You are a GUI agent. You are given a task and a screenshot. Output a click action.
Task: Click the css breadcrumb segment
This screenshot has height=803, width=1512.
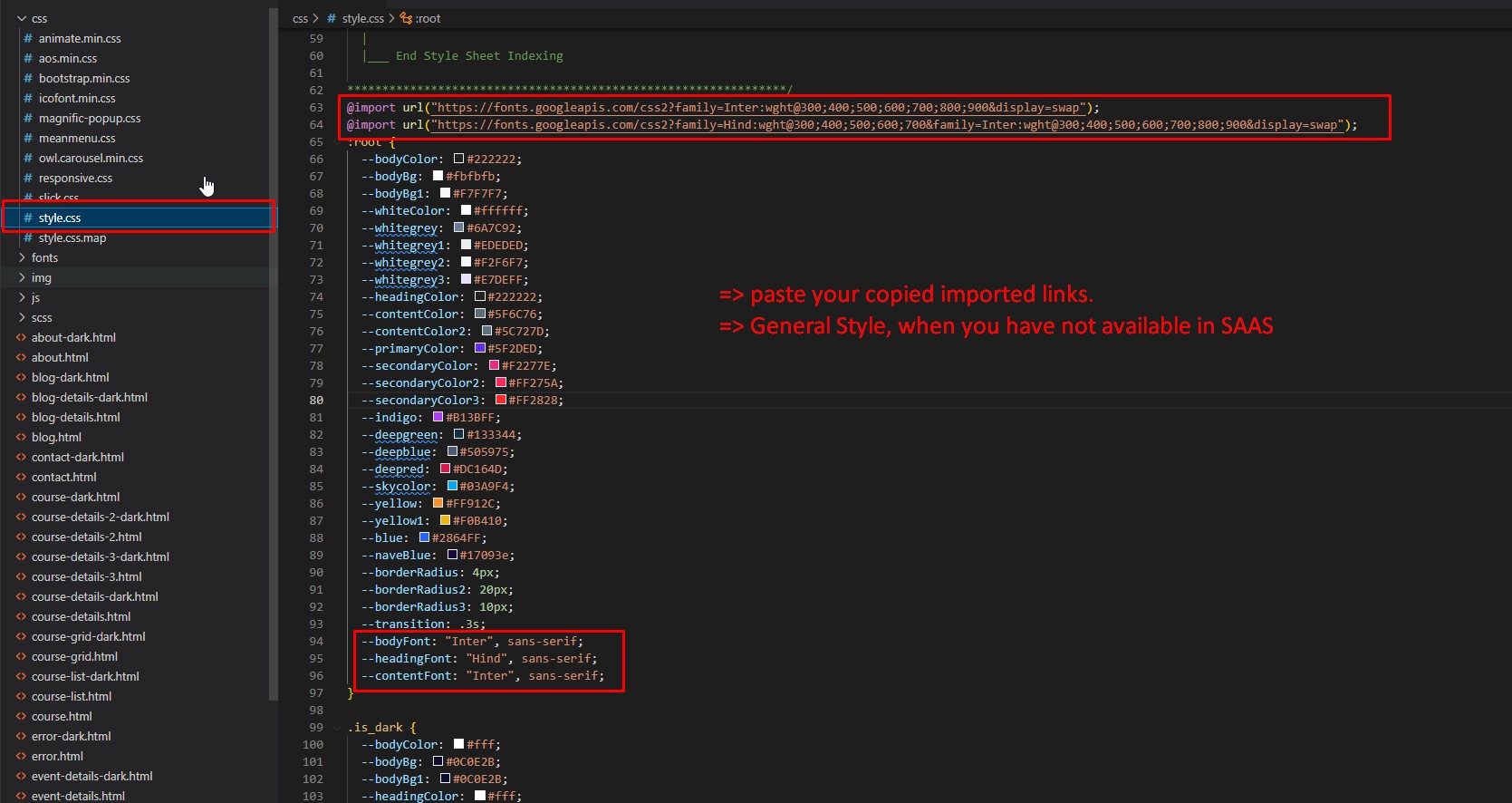pyautogui.click(x=300, y=18)
